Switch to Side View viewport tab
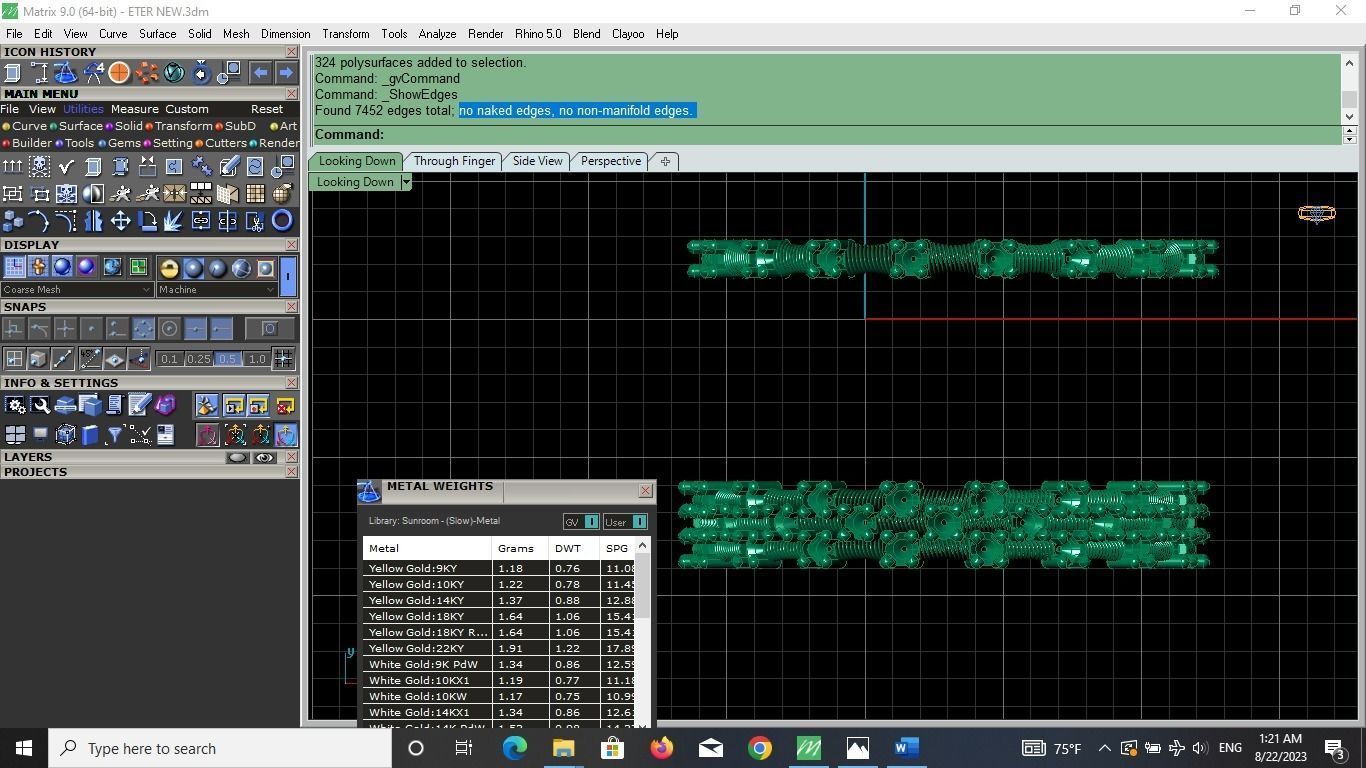This screenshot has height=768, width=1366. click(x=537, y=161)
